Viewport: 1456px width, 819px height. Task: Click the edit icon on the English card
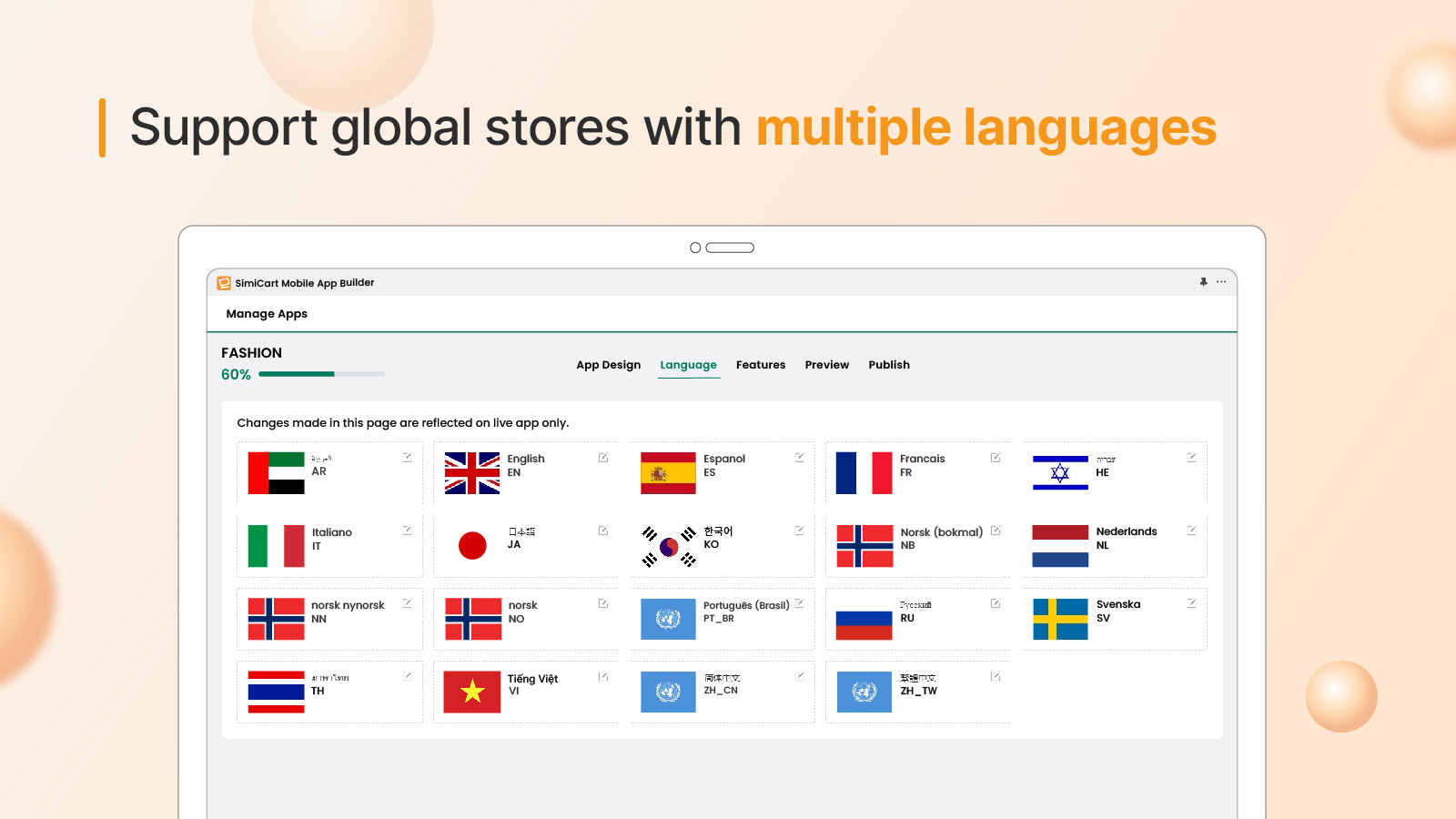click(x=603, y=458)
